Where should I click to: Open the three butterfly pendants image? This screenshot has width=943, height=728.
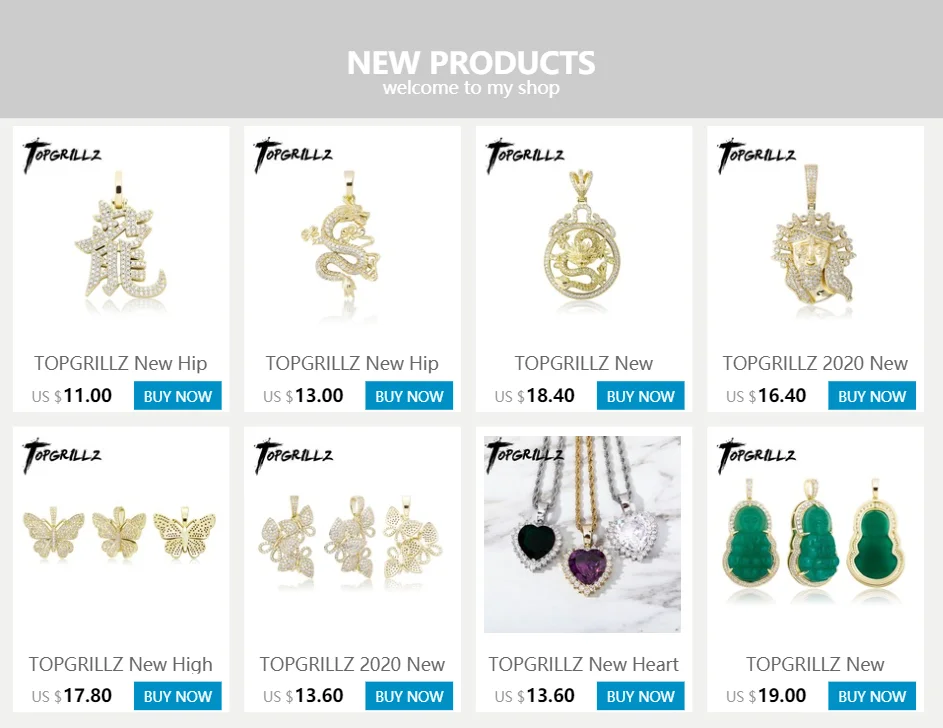point(121,534)
